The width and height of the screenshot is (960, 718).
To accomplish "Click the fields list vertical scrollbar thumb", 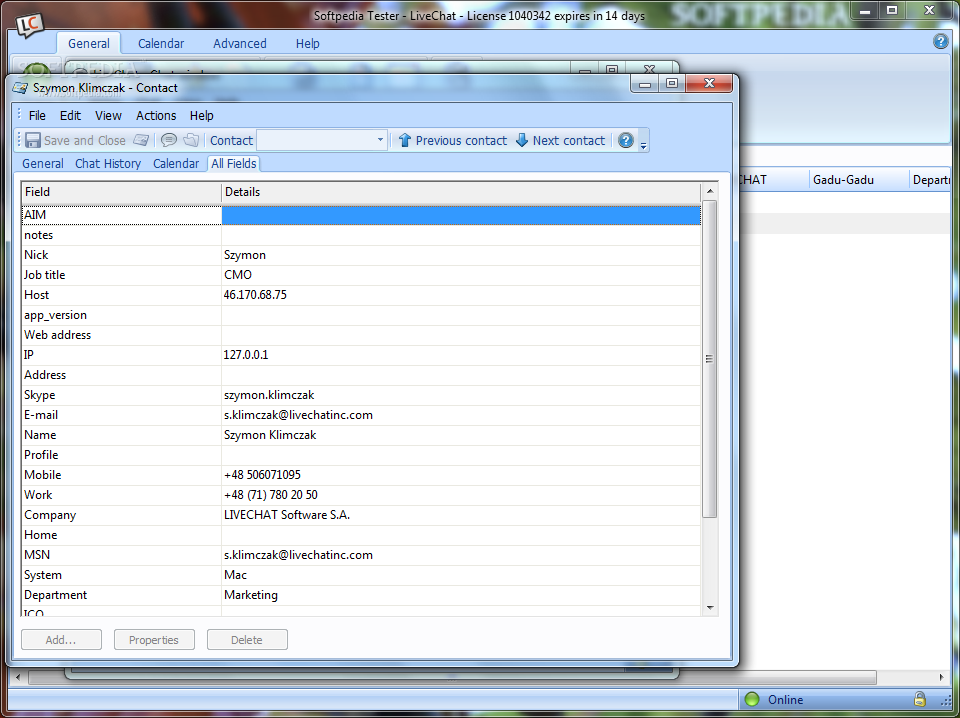I will 710,359.
